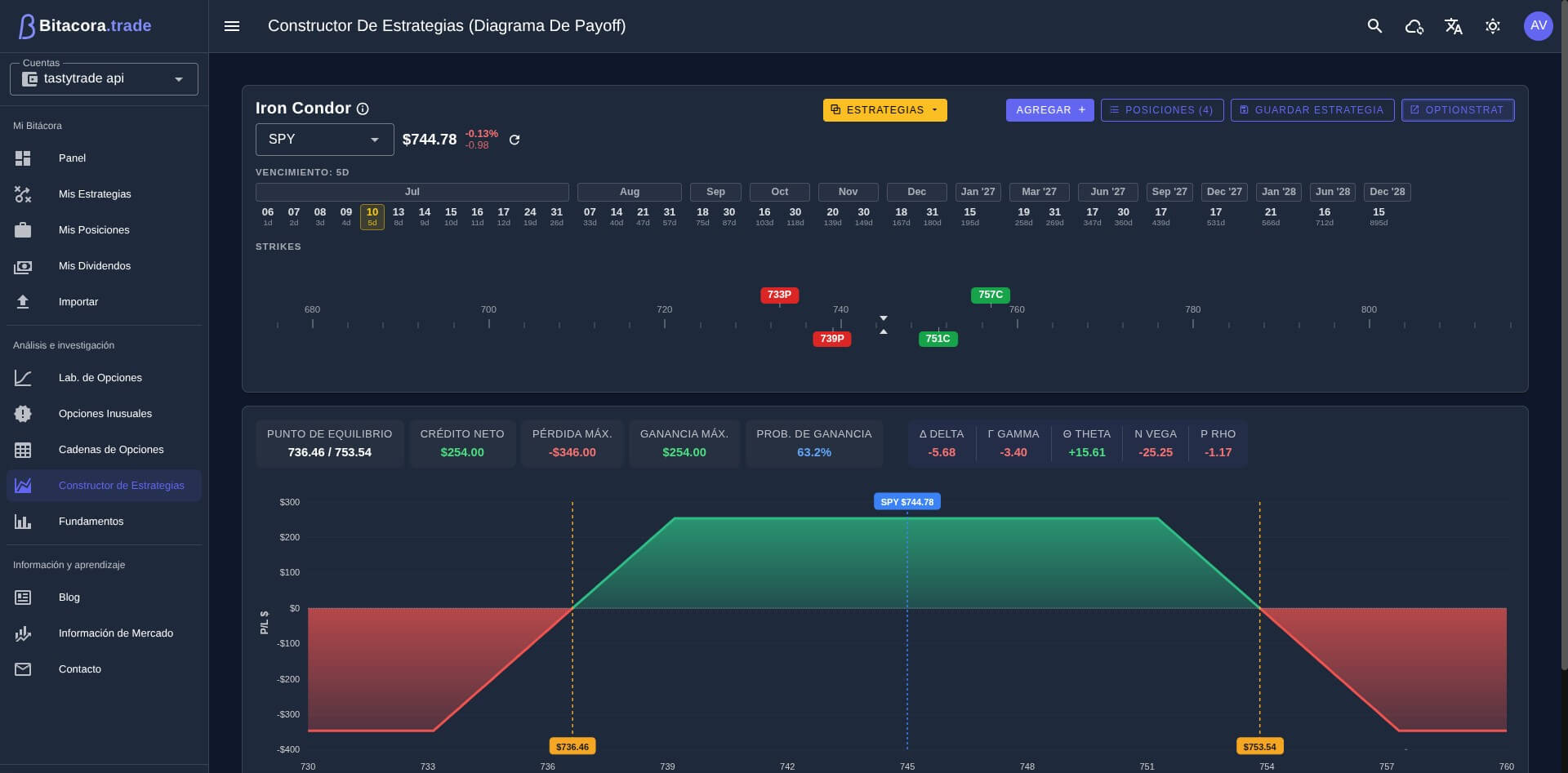
Task: Open the SPY symbol dropdown
Action: coord(325,140)
